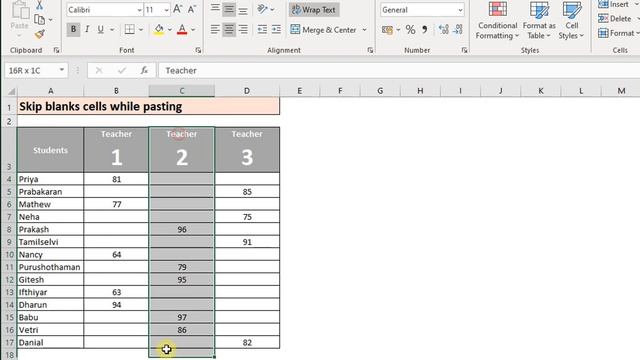This screenshot has height=360, width=640.
Task: Click the Top Align icon
Action: (x=215, y=9)
